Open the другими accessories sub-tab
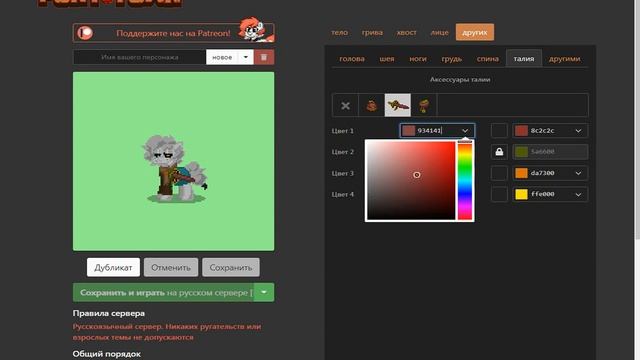The image size is (640, 360). point(564,59)
